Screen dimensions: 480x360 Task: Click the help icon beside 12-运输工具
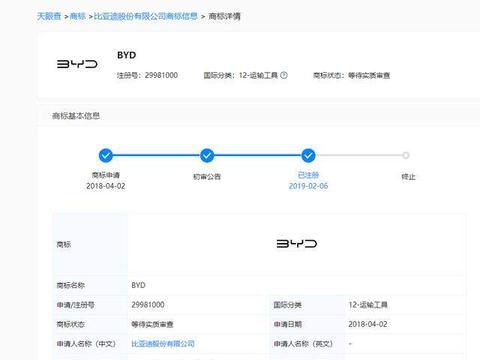coord(284,75)
